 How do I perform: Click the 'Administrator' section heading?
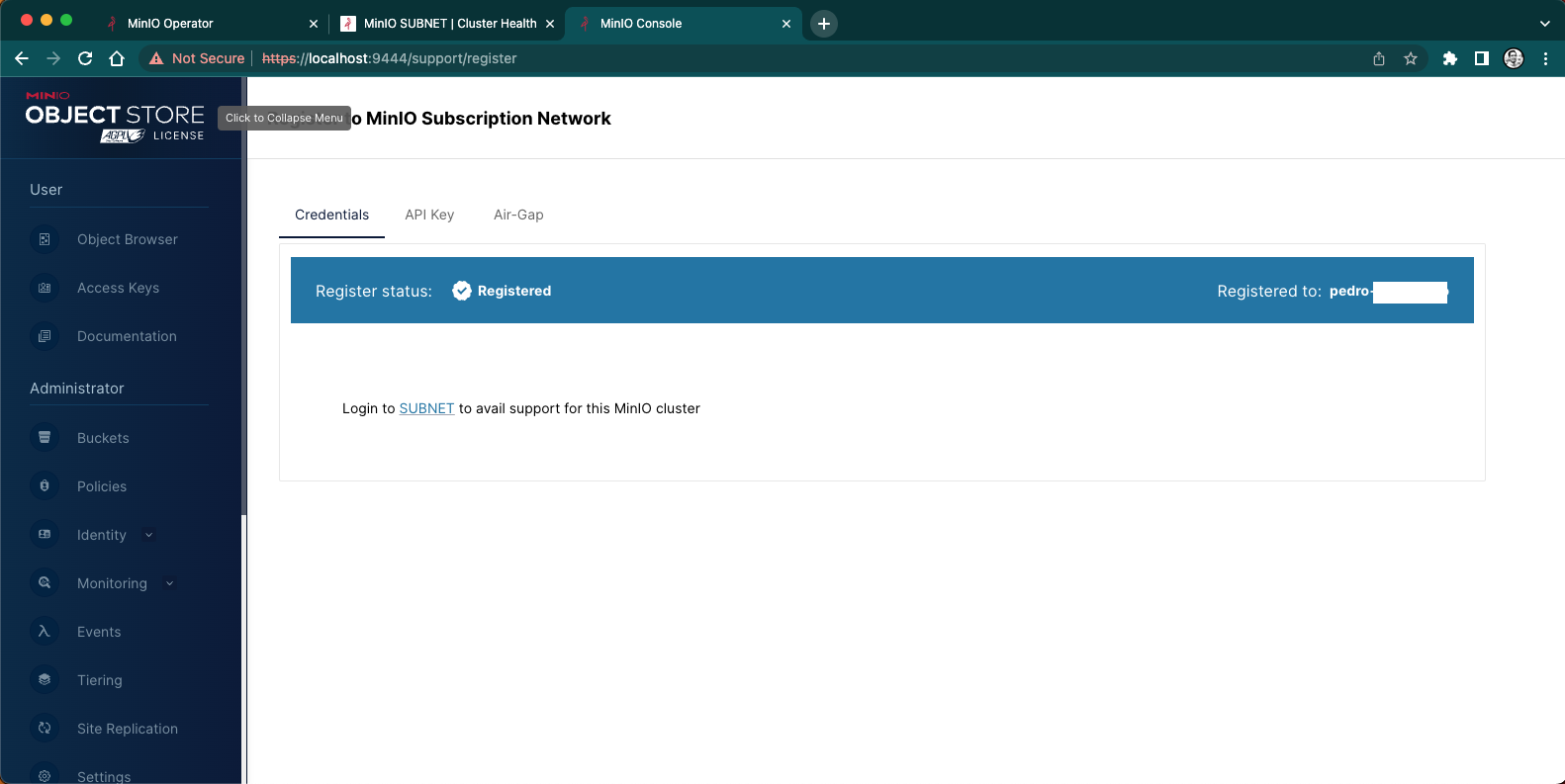coord(77,389)
